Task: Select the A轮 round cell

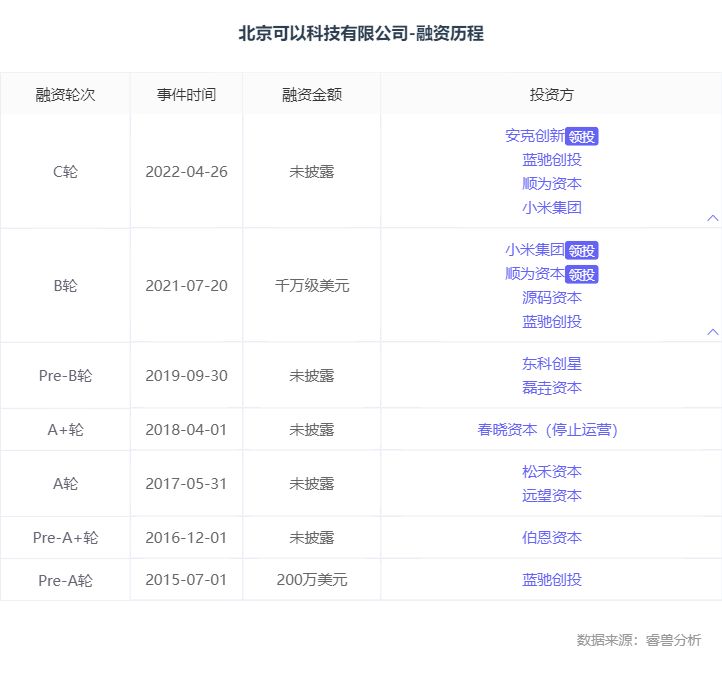Action: point(65,484)
